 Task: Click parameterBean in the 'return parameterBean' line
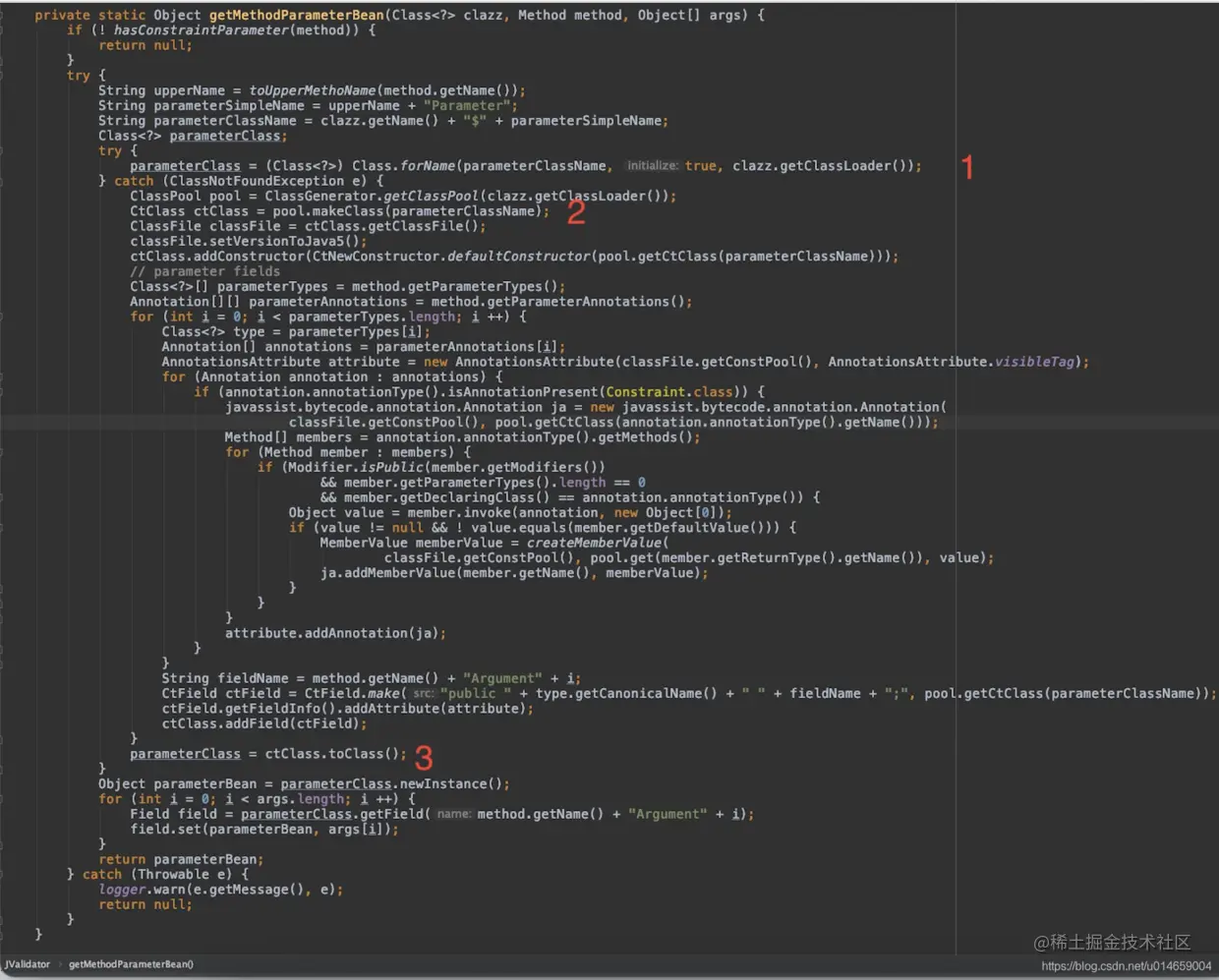[204, 860]
